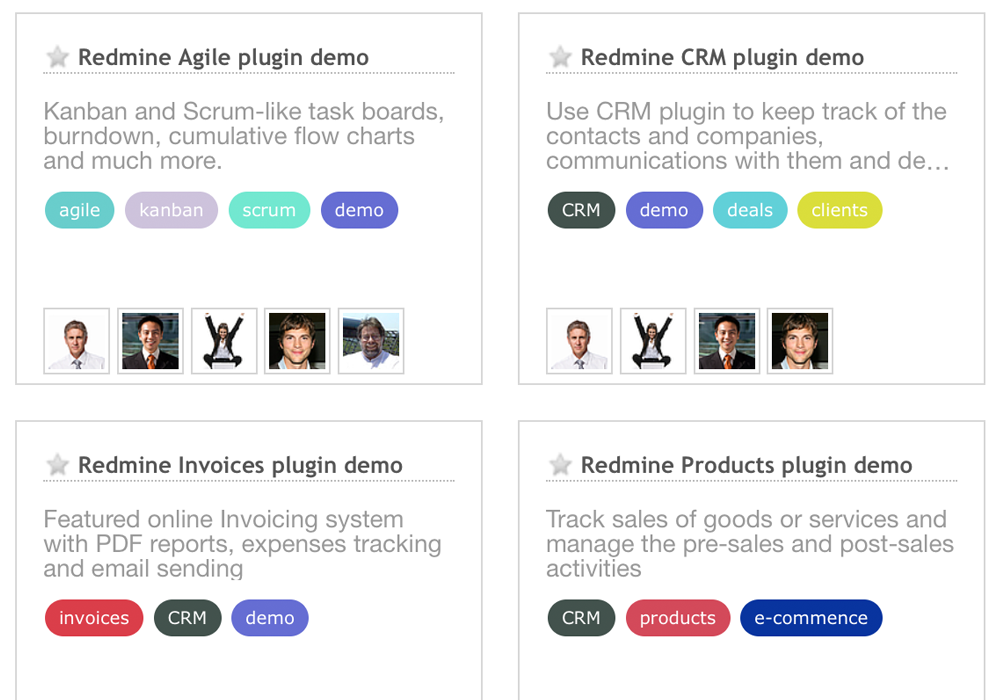1000x700 pixels.
Task: Open the Redmine Invoices plugin demo project
Action: coord(240,465)
